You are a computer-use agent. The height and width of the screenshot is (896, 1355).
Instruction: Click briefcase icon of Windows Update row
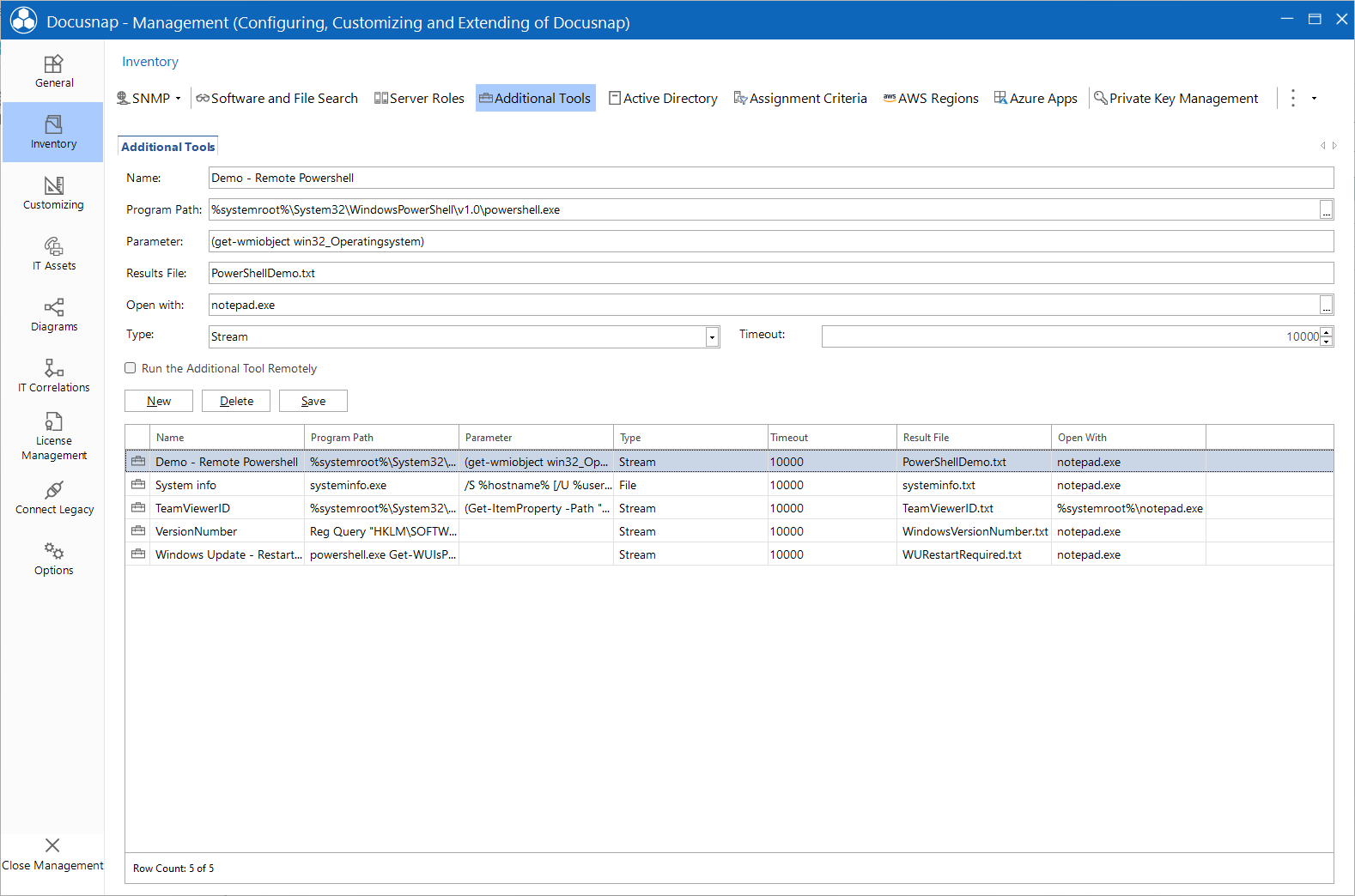137,554
